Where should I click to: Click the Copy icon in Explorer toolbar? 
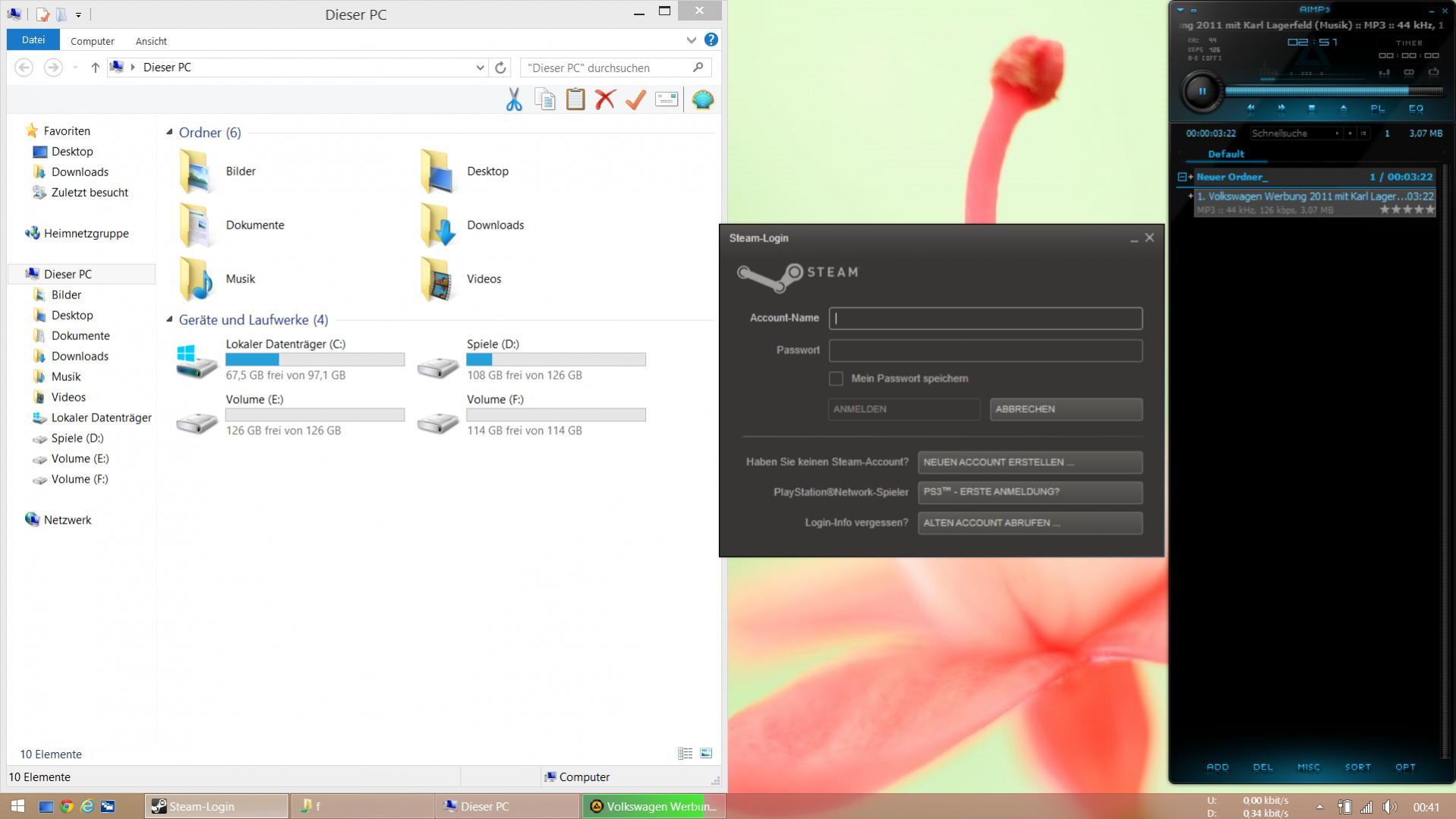545,99
